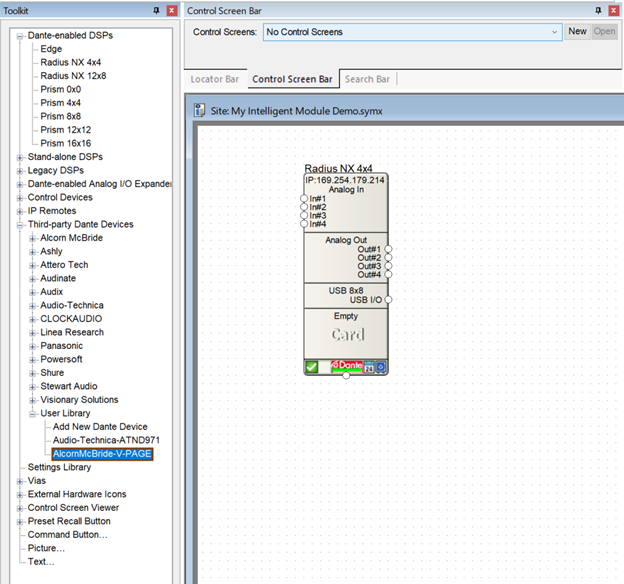Click the USB 8x8 section label
This screenshot has width=624, height=584.
click(346, 291)
